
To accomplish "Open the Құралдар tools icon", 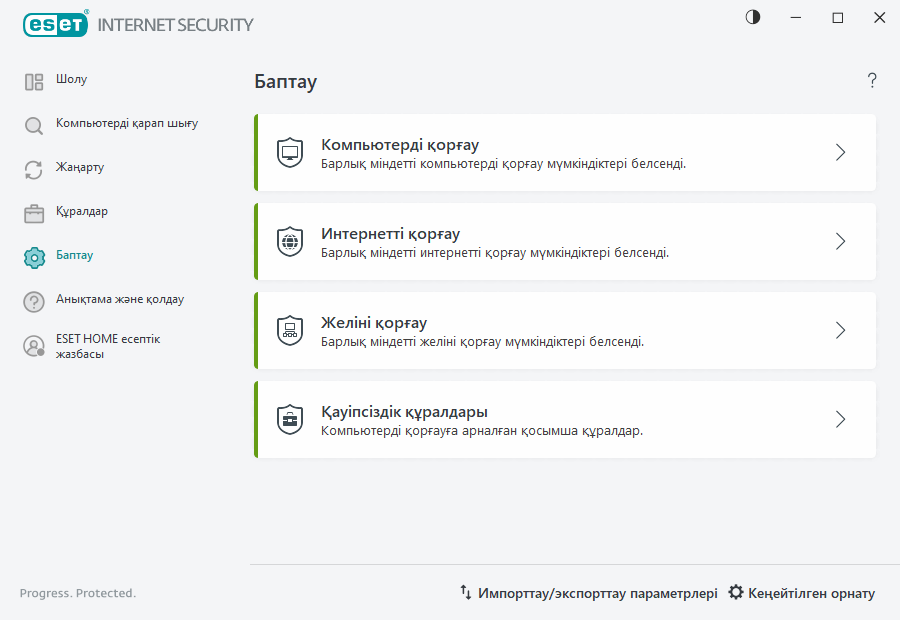I will 33,212.
